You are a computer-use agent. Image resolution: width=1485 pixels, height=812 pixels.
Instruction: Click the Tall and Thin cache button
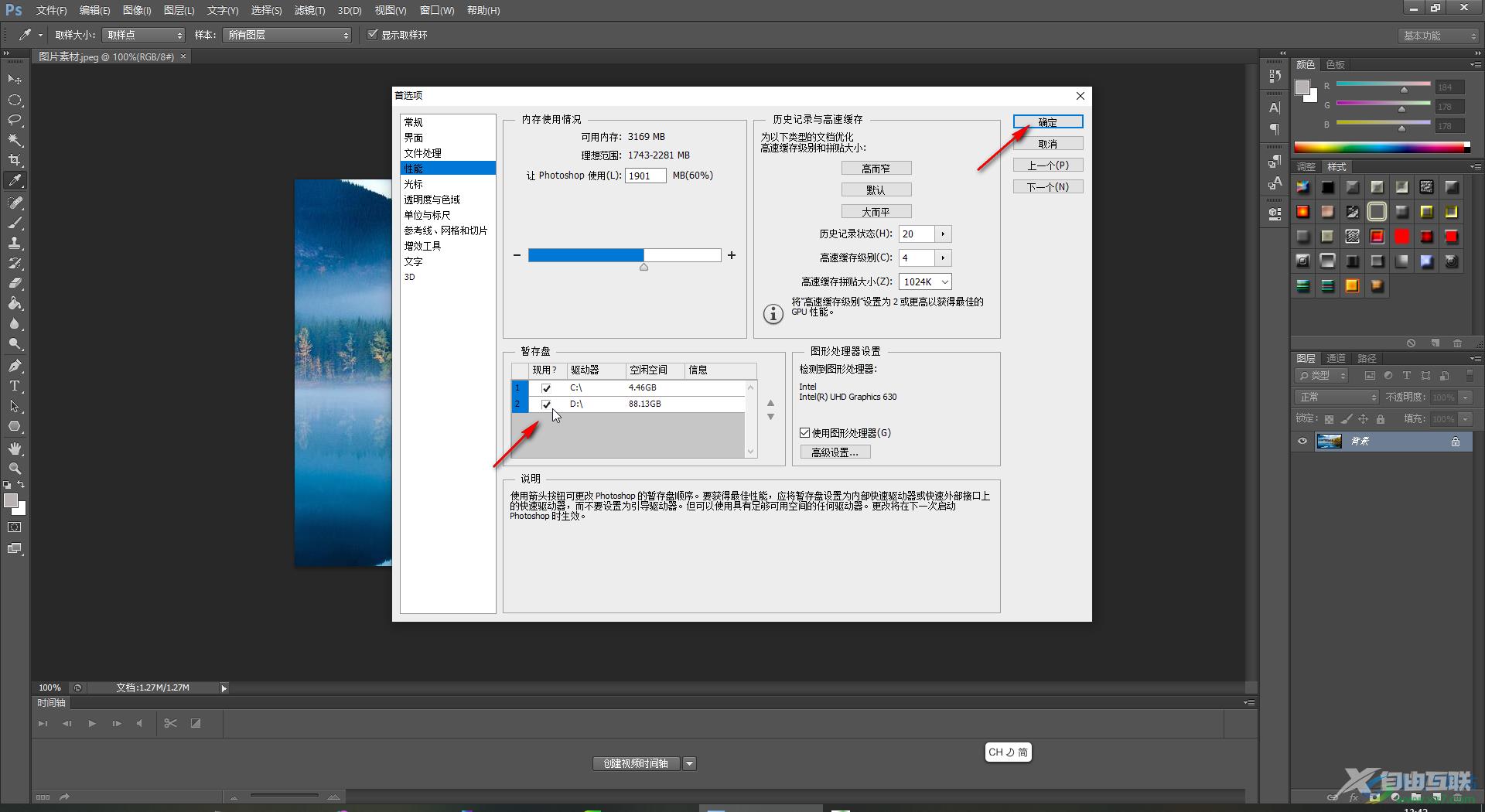tap(876, 168)
